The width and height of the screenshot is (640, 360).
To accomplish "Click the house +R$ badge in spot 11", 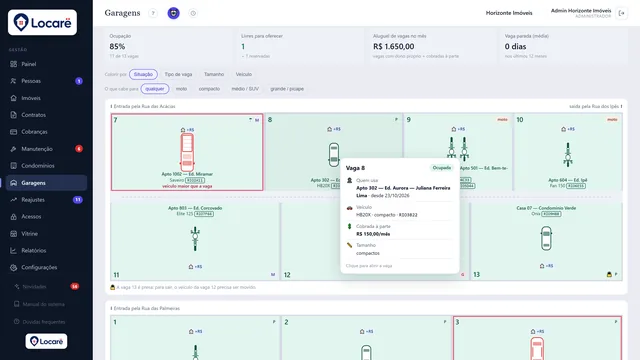I will 195,267.
